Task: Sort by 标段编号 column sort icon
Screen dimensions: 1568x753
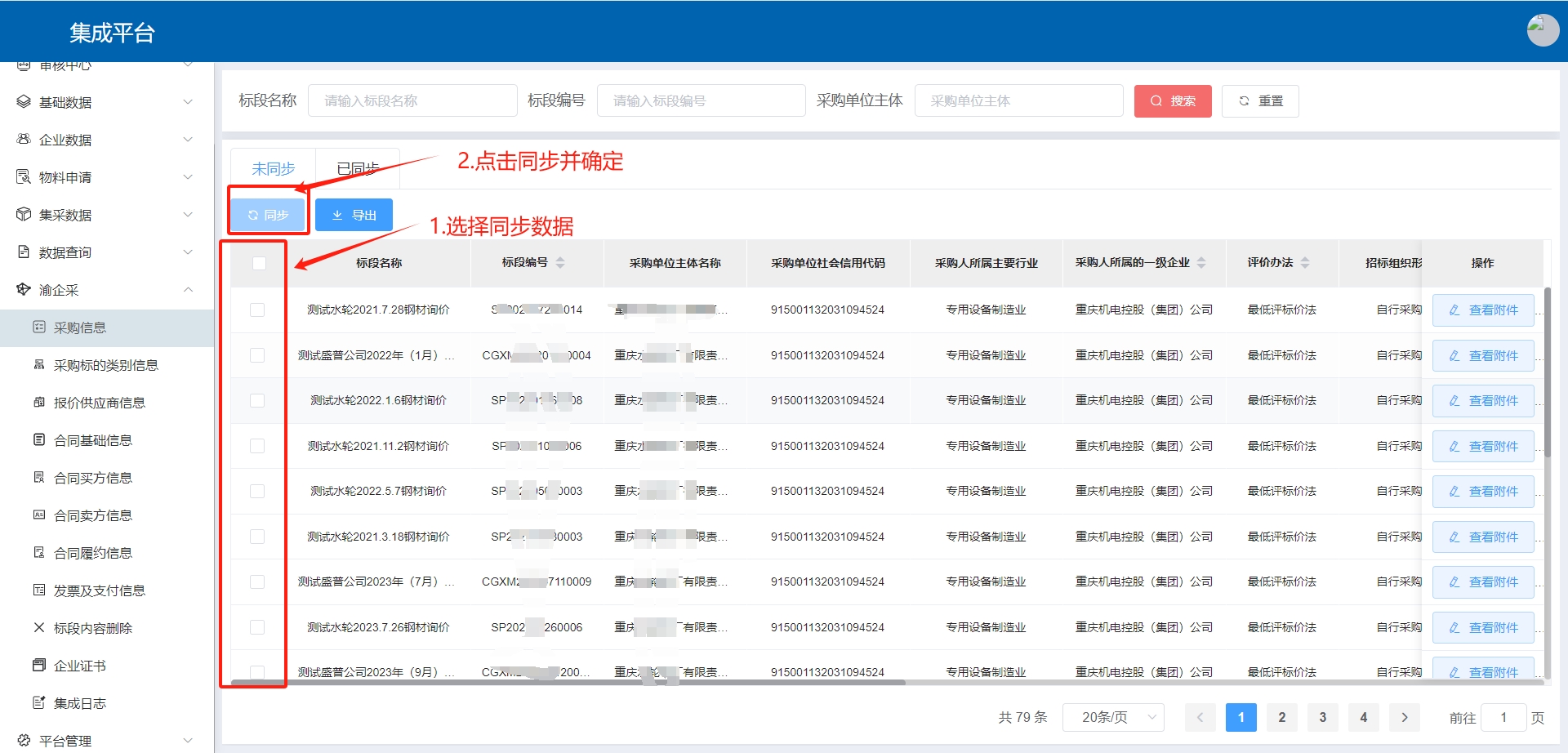Action: [560, 263]
